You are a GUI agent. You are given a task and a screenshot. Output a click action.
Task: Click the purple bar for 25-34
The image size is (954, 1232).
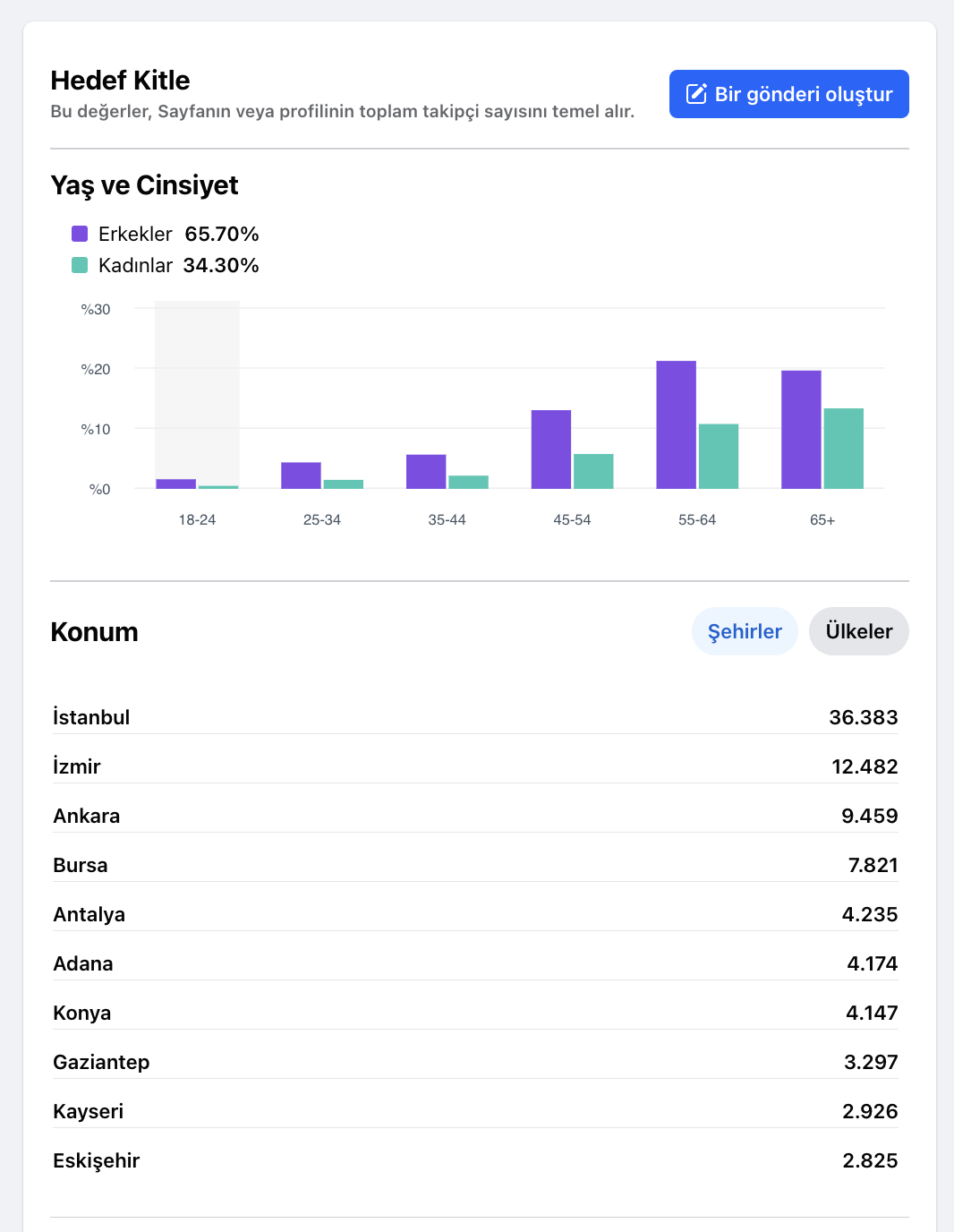coord(301,475)
